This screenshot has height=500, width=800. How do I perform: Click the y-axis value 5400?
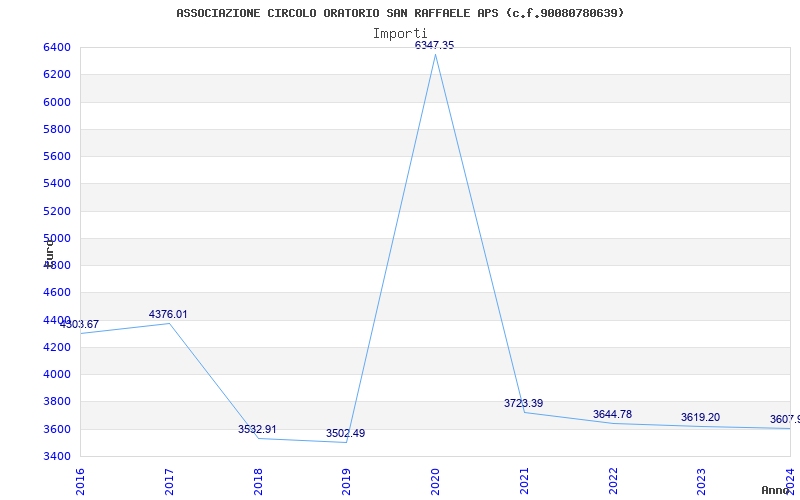coord(57,183)
